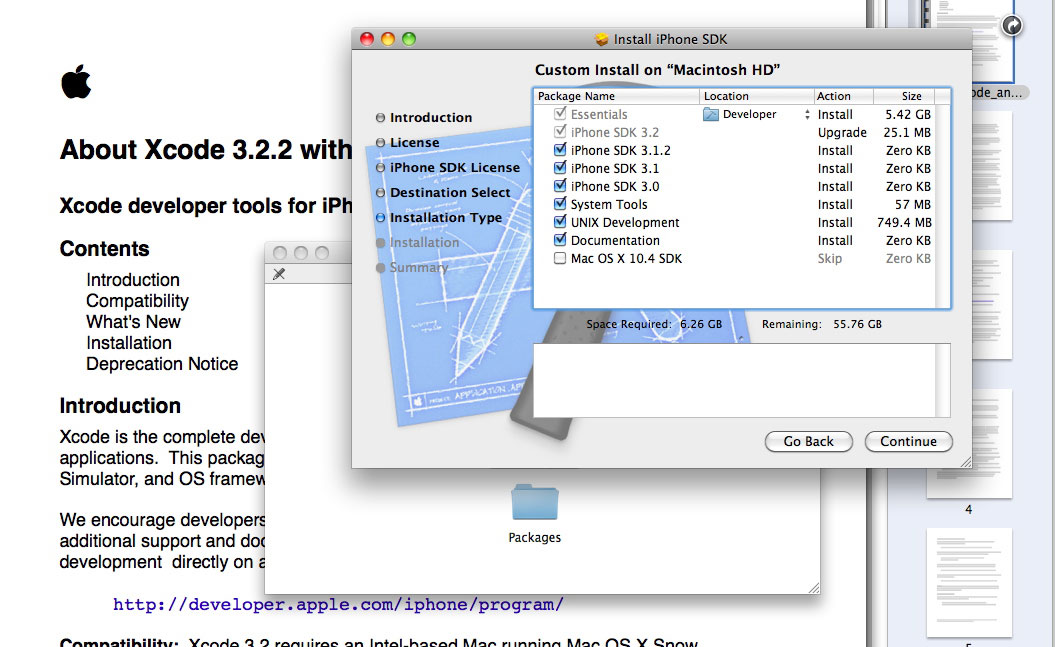The image size is (1055, 647).
Task: Click the What's New entry in Contents
Action: 133,321
